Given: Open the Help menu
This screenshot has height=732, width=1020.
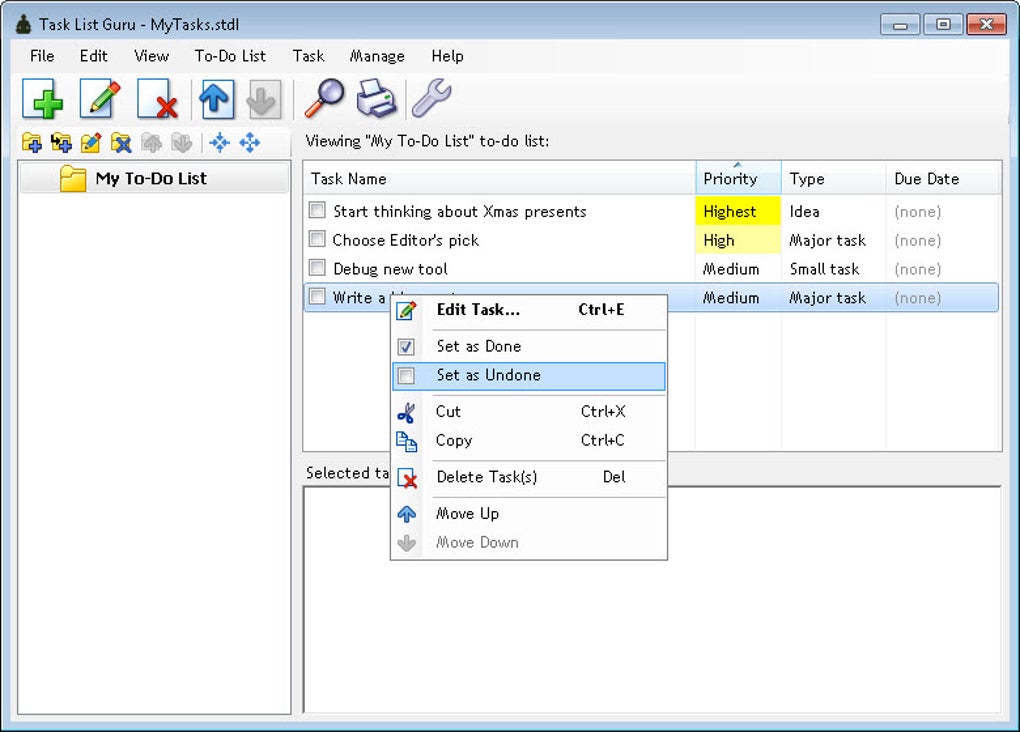Looking at the screenshot, I should 448,56.
